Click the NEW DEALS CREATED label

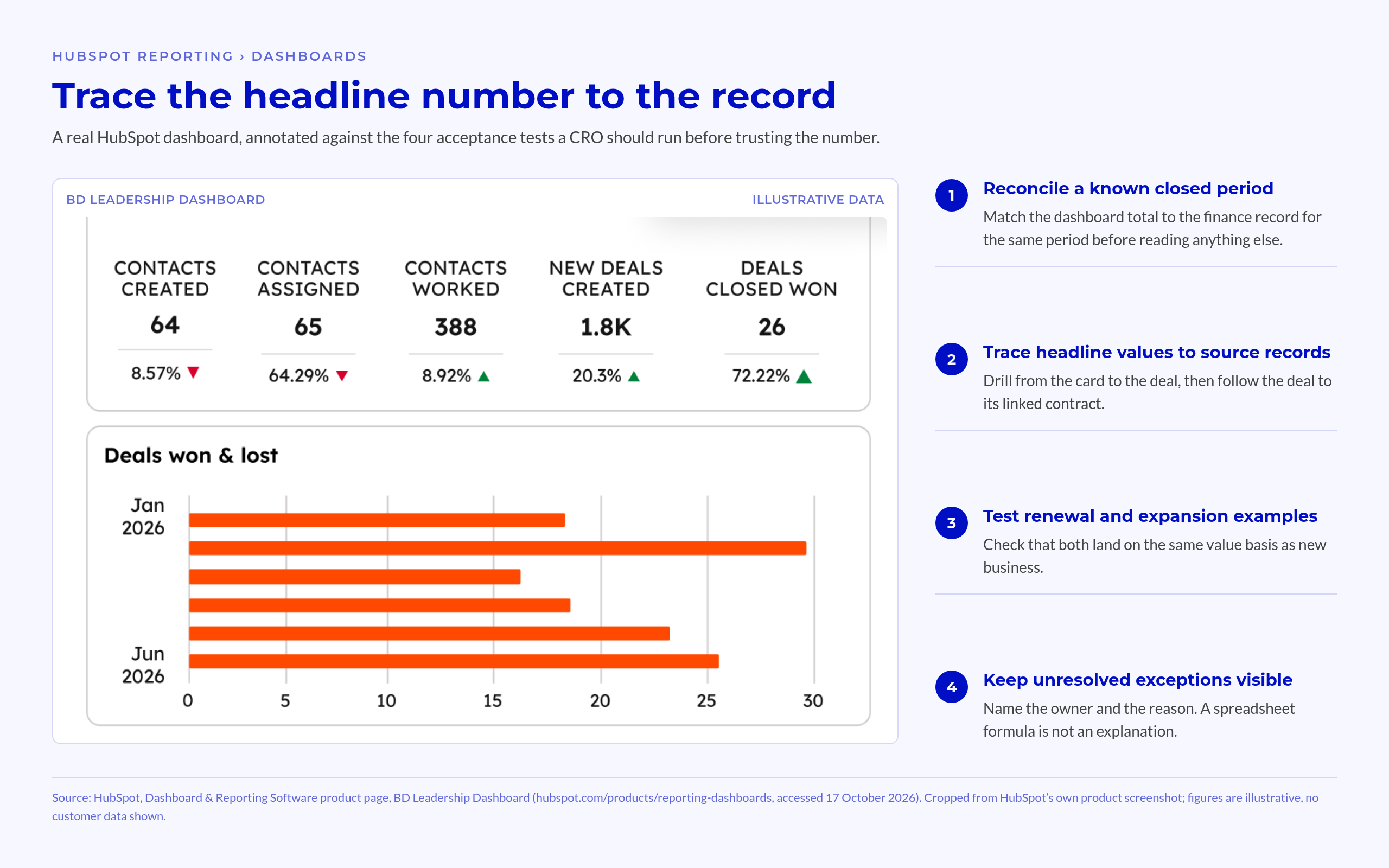coord(606,278)
